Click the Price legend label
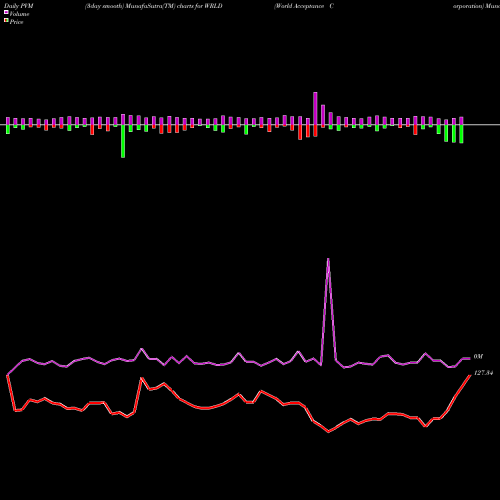 [16, 22]
